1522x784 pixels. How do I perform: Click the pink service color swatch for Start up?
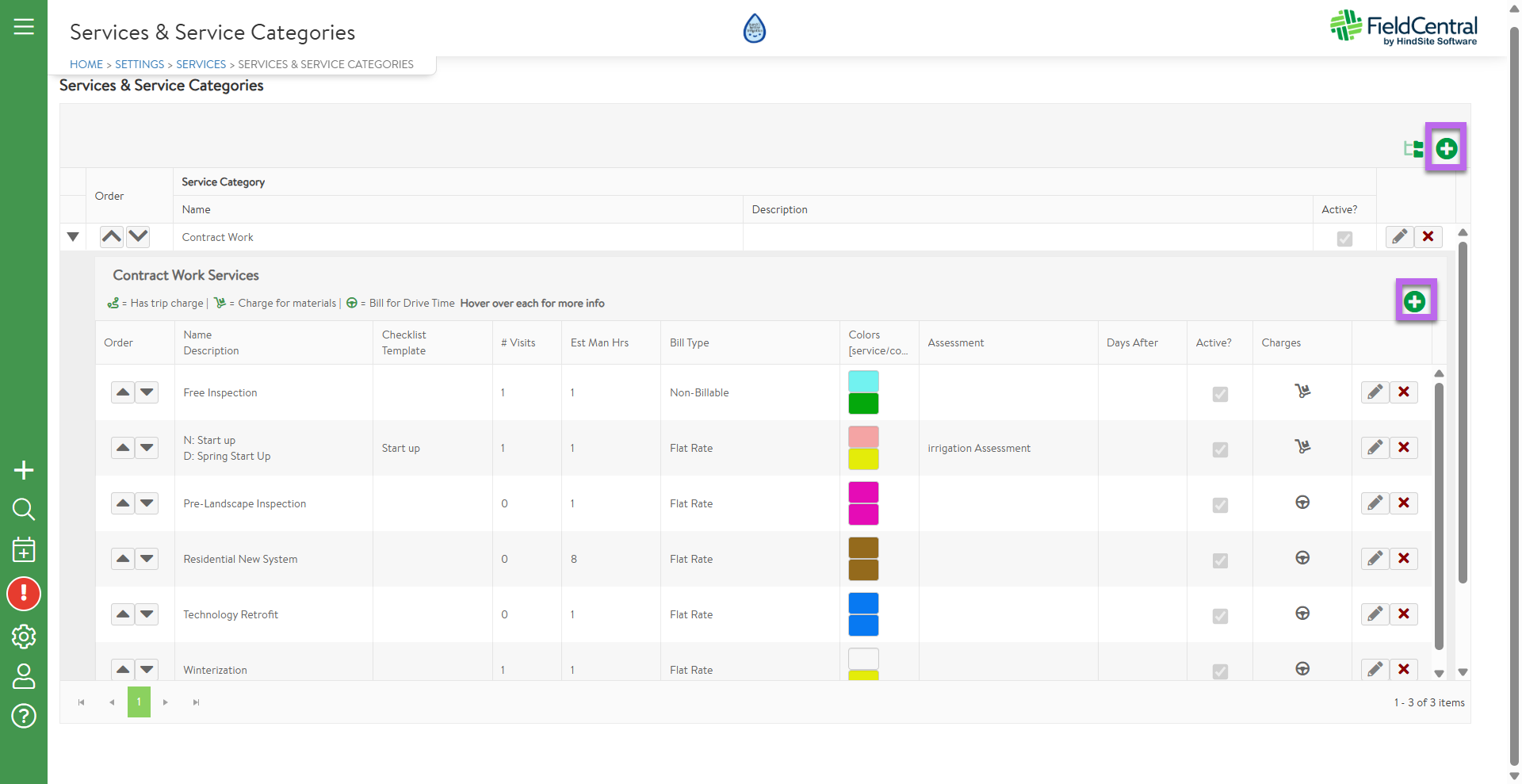(863, 437)
